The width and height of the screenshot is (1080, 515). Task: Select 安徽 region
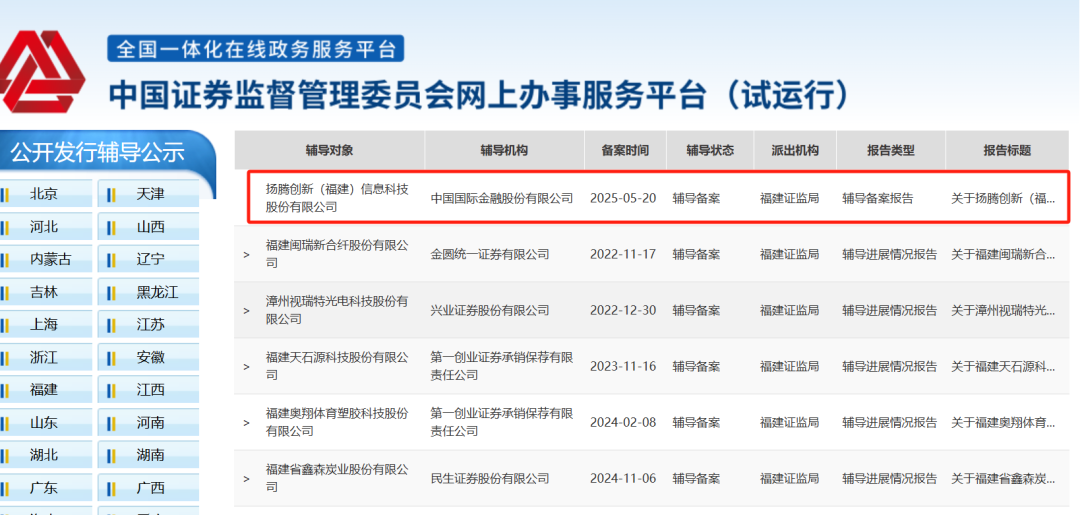pyautogui.click(x=148, y=357)
